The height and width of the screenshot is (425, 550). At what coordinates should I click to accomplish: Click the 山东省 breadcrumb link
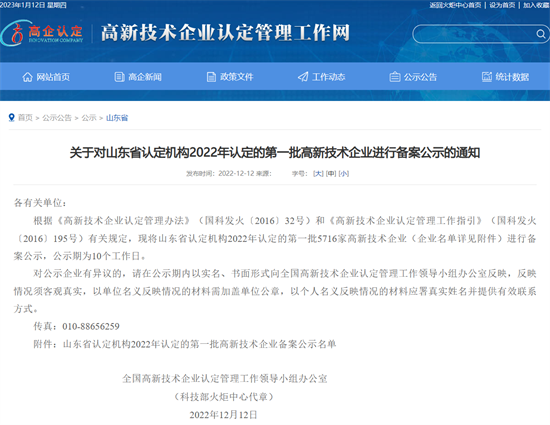click(x=117, y=118)
